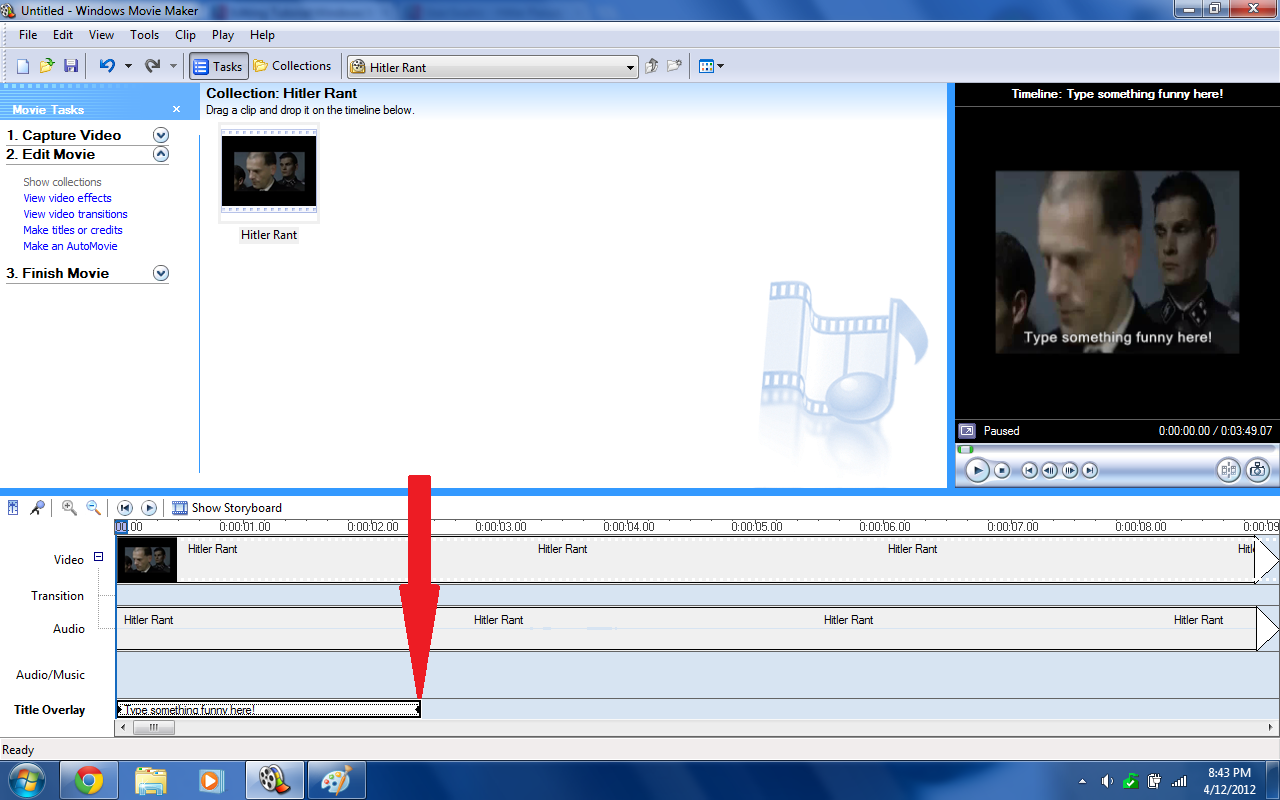Open Paint from the taskbar

point(336,780)
